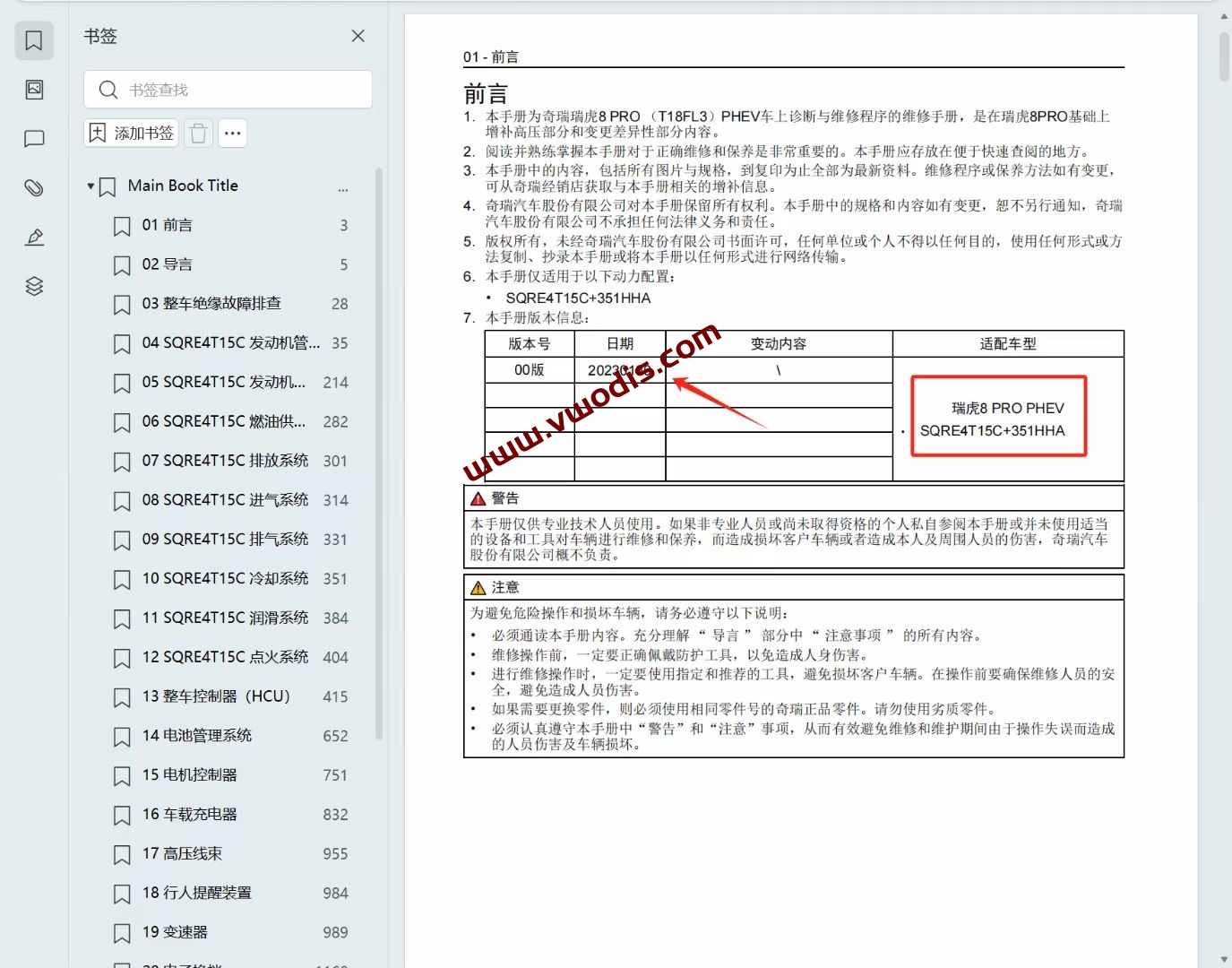The height and width of the screenshot is (968, 1232).
Task: Go to bookmark 12 SQRE4T15C 点火系统
Action: click(225, 657)
